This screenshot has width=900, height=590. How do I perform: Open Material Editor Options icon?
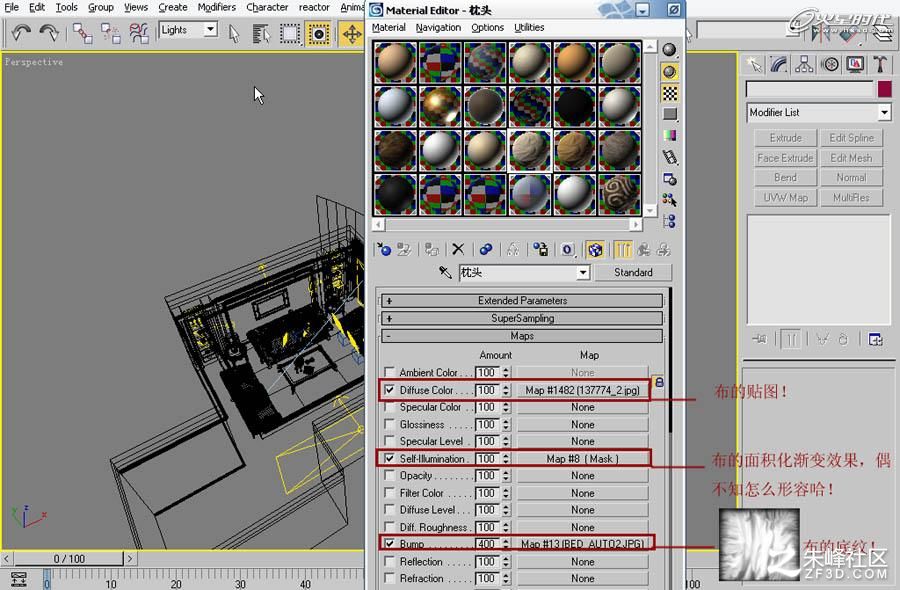(x=669, y=178)
